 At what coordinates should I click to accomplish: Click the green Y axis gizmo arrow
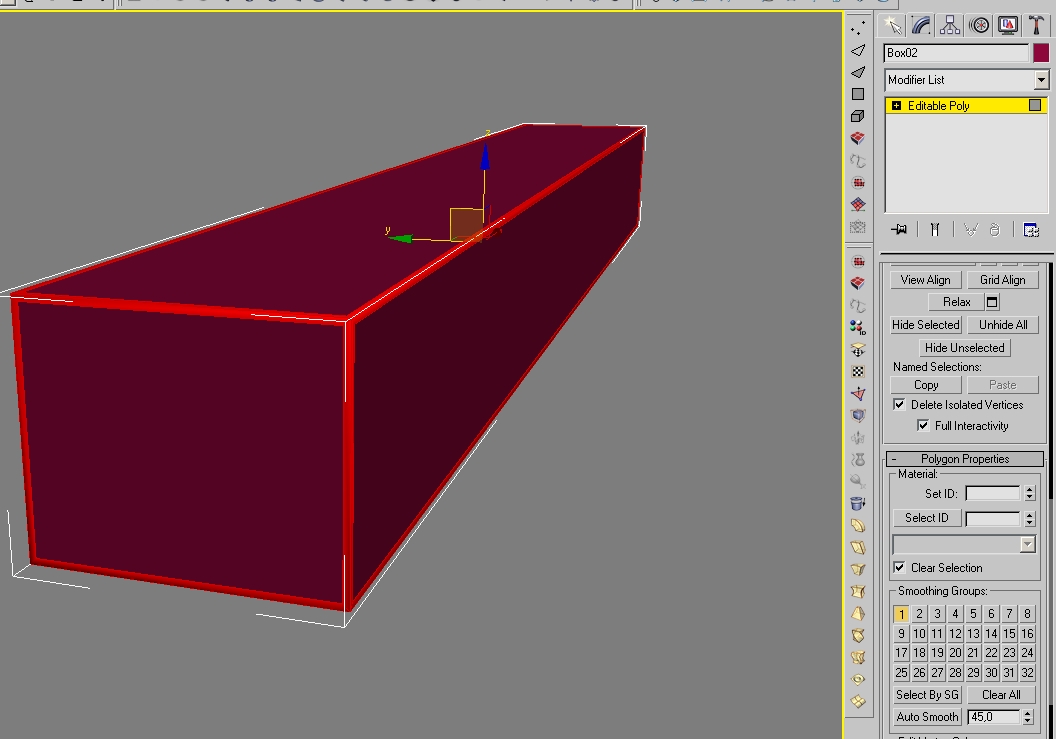click(402, 238)
